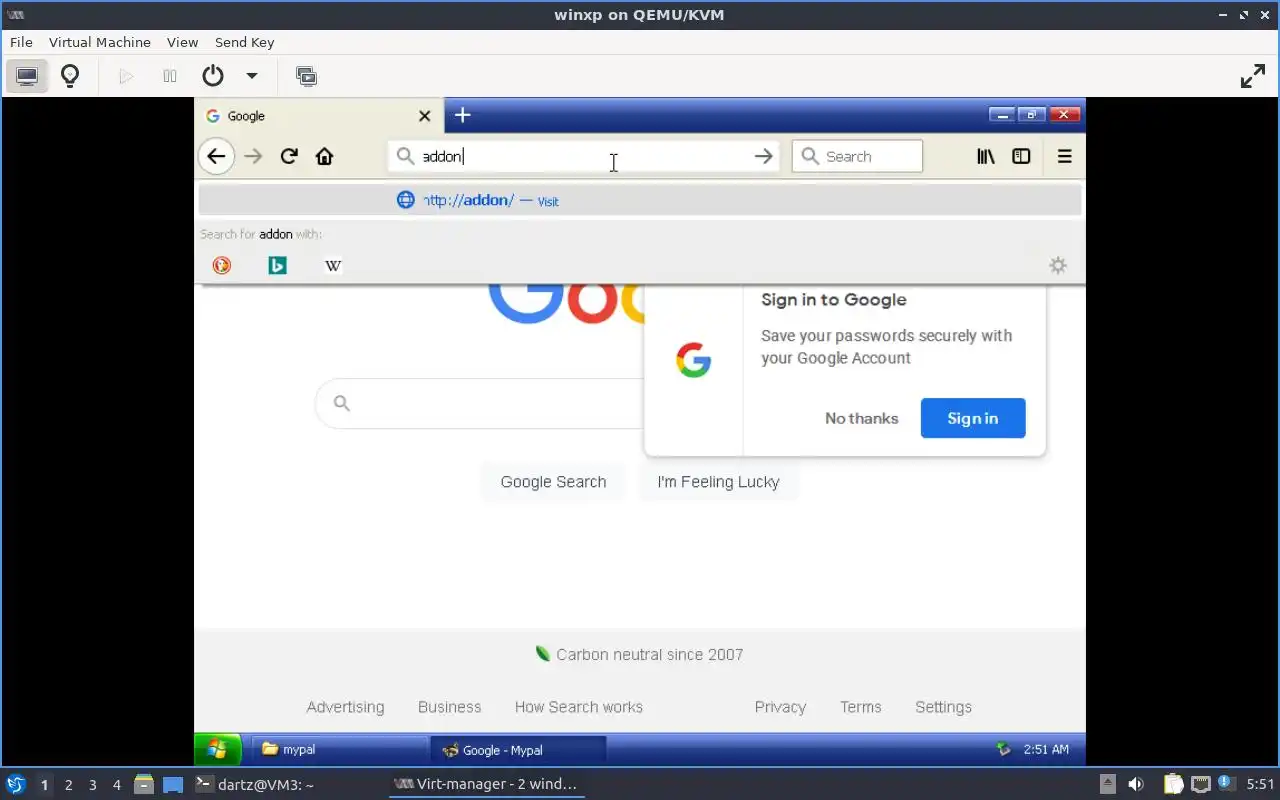Click the host clock showing 5:51
This screenshot has width=1280, height=800.
coord(1260,784)
